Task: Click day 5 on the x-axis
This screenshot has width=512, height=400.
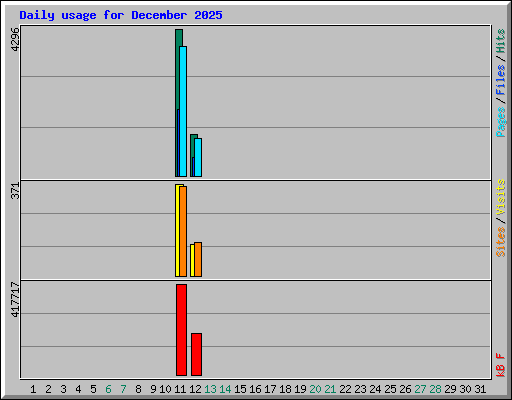Action: pyautogui.click(x=93, y=389)
